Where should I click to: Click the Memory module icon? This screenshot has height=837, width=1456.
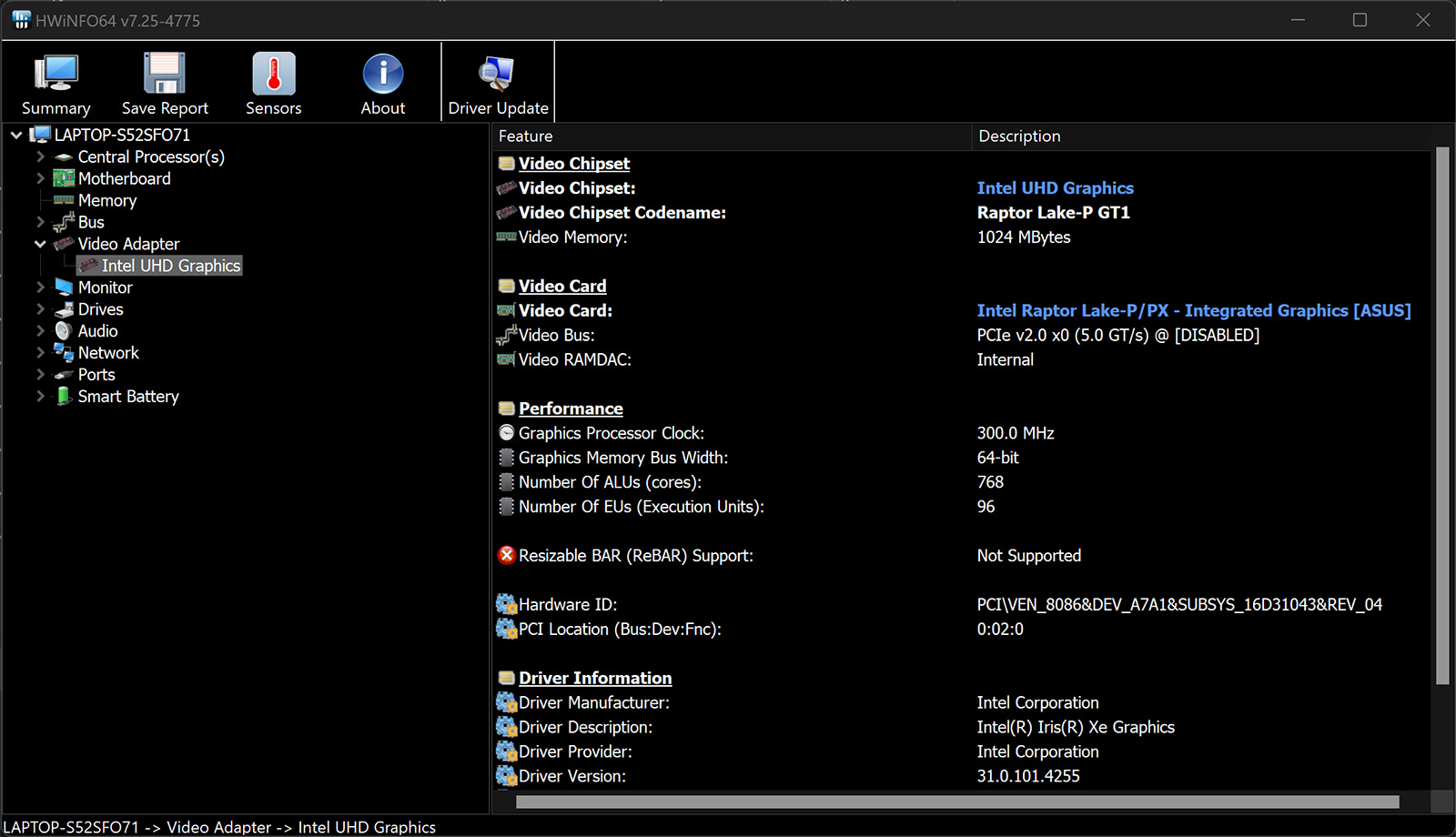pos(64,200)
